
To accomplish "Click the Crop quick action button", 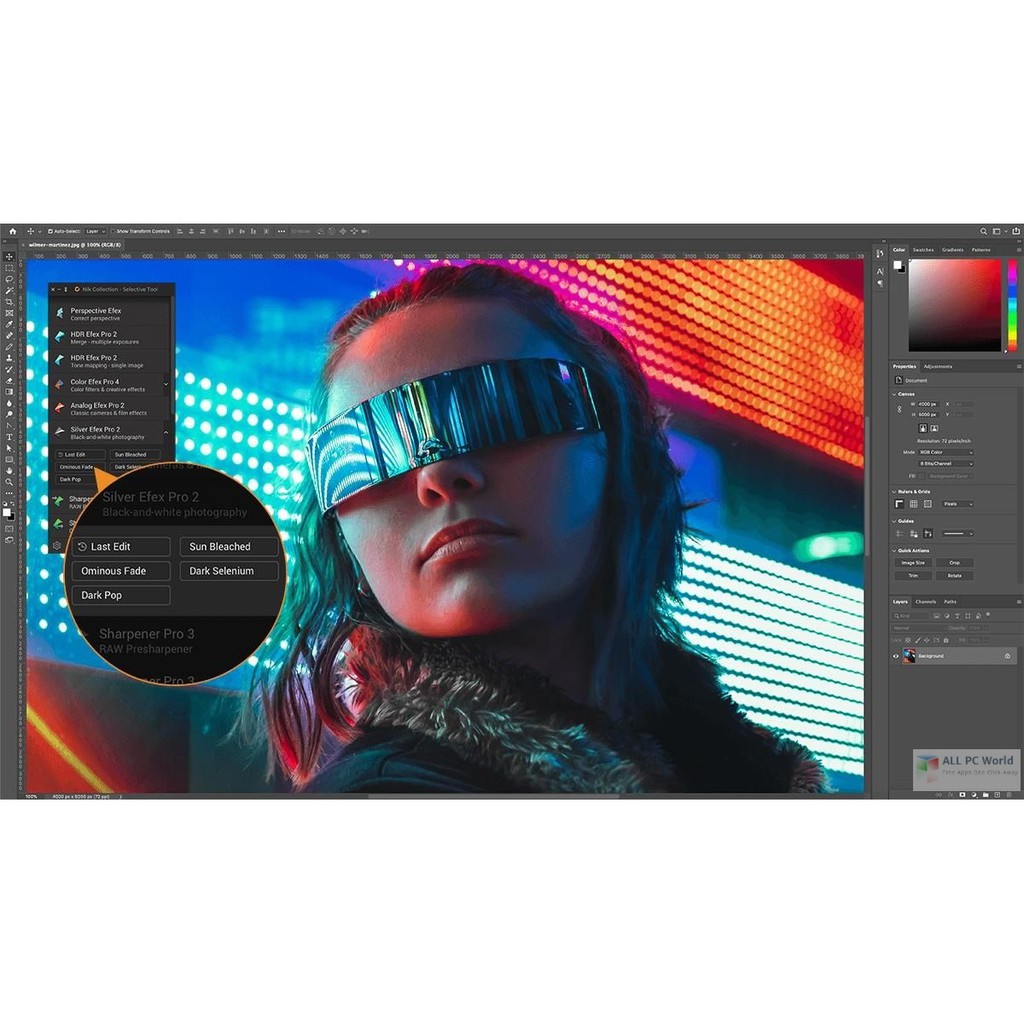I will pos(956,562).
